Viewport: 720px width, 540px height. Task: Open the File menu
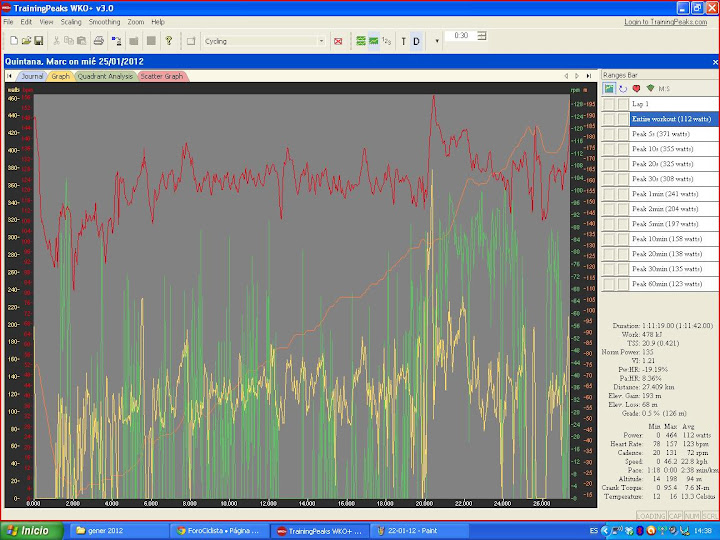click(8, 22)
